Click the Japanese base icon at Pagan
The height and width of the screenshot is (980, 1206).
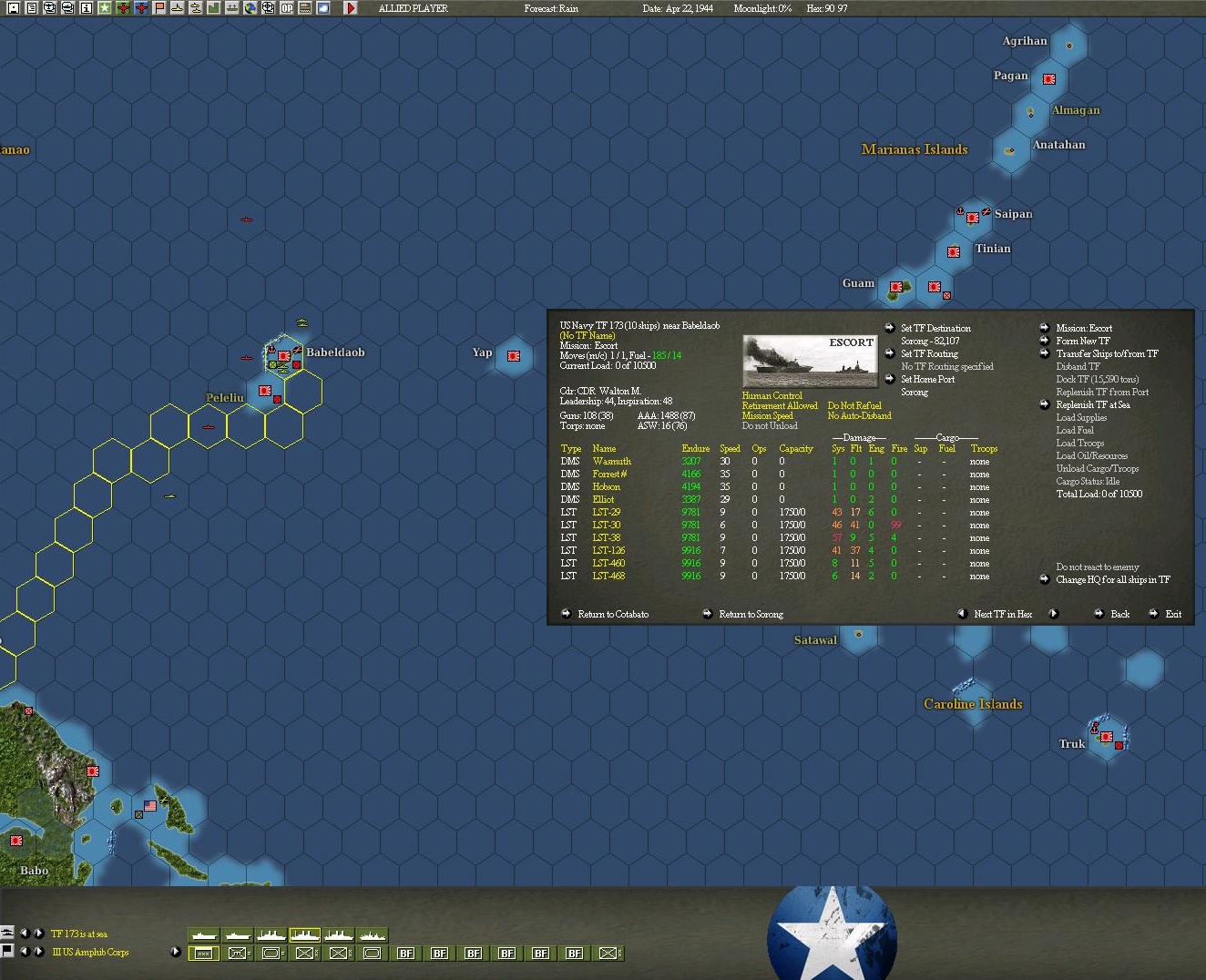[1049, 79]
